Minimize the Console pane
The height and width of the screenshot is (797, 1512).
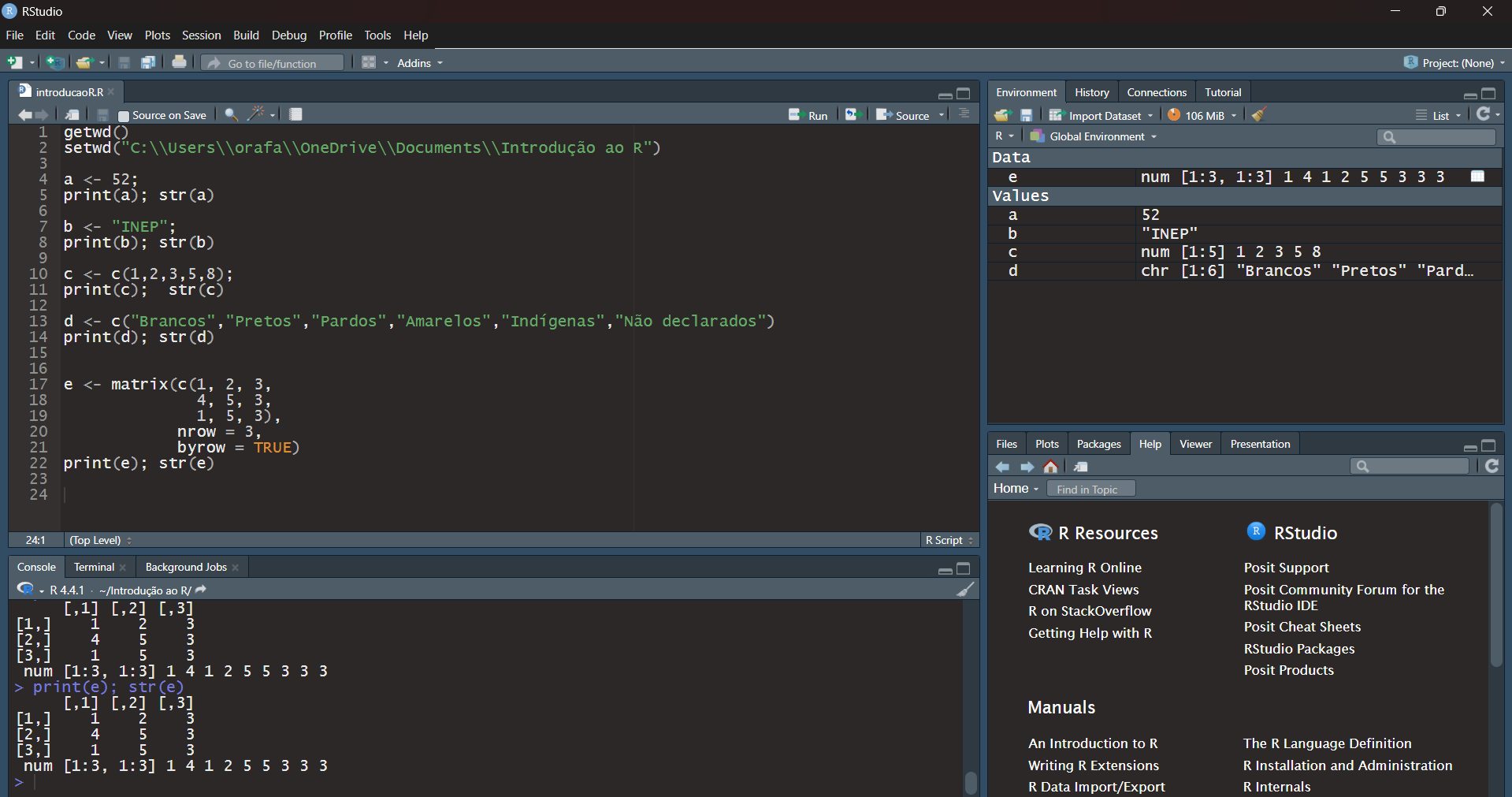944,569
